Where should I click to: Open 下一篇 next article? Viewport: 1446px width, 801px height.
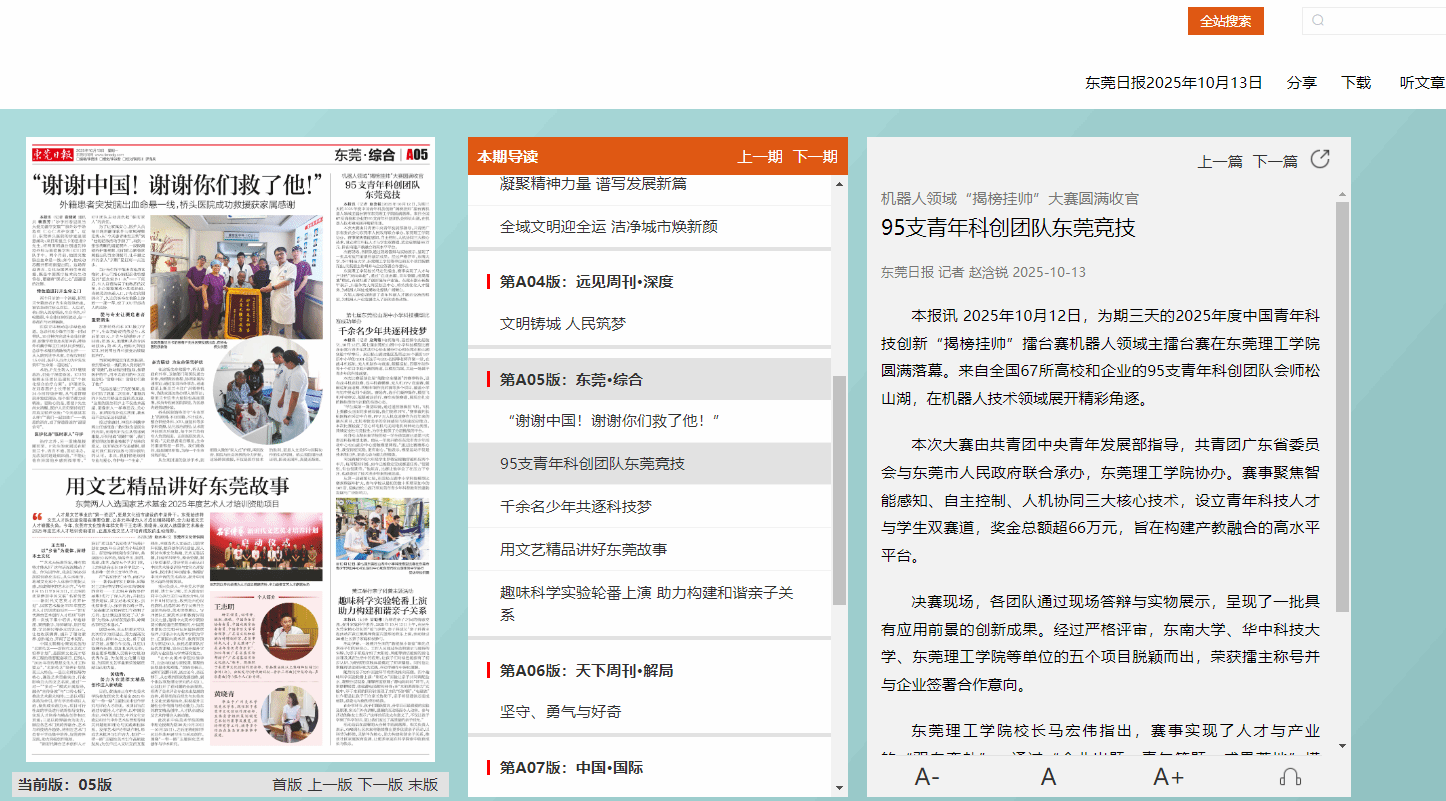click(x=1275, y=161)
